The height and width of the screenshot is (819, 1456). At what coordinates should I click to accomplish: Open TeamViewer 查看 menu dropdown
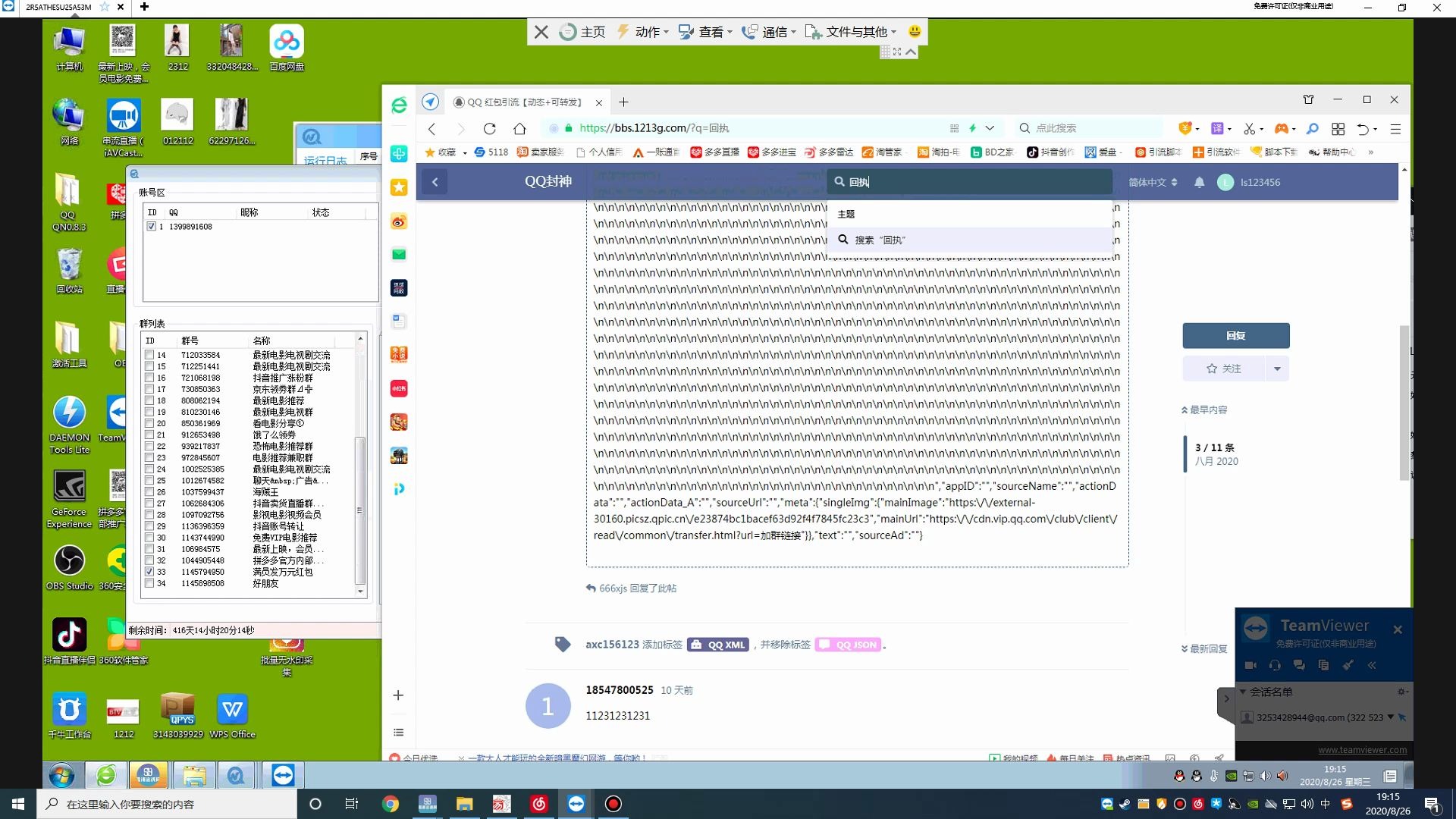[x=706, y=32]
